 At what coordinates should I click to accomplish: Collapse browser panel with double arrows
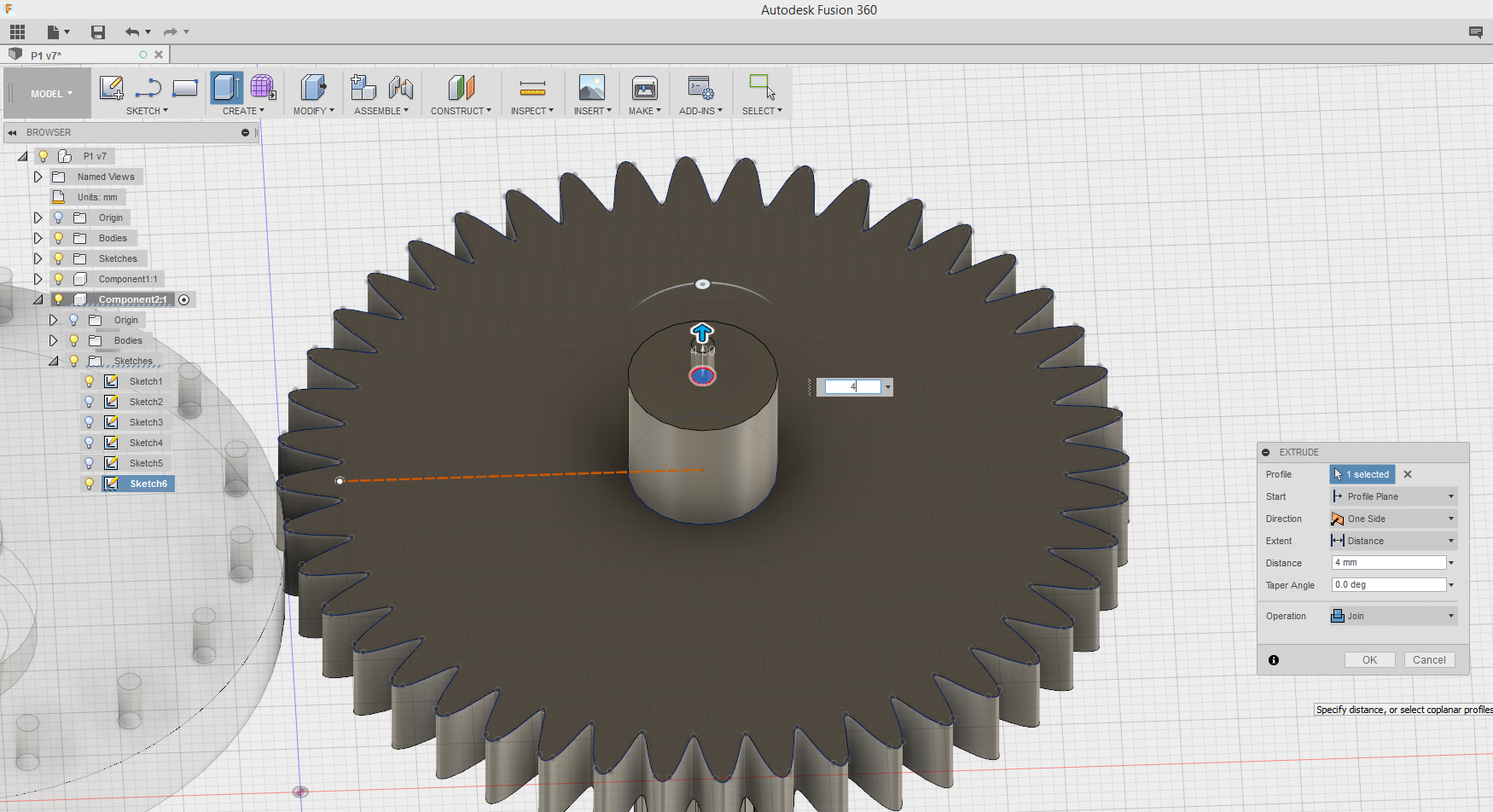click(13, 133)
